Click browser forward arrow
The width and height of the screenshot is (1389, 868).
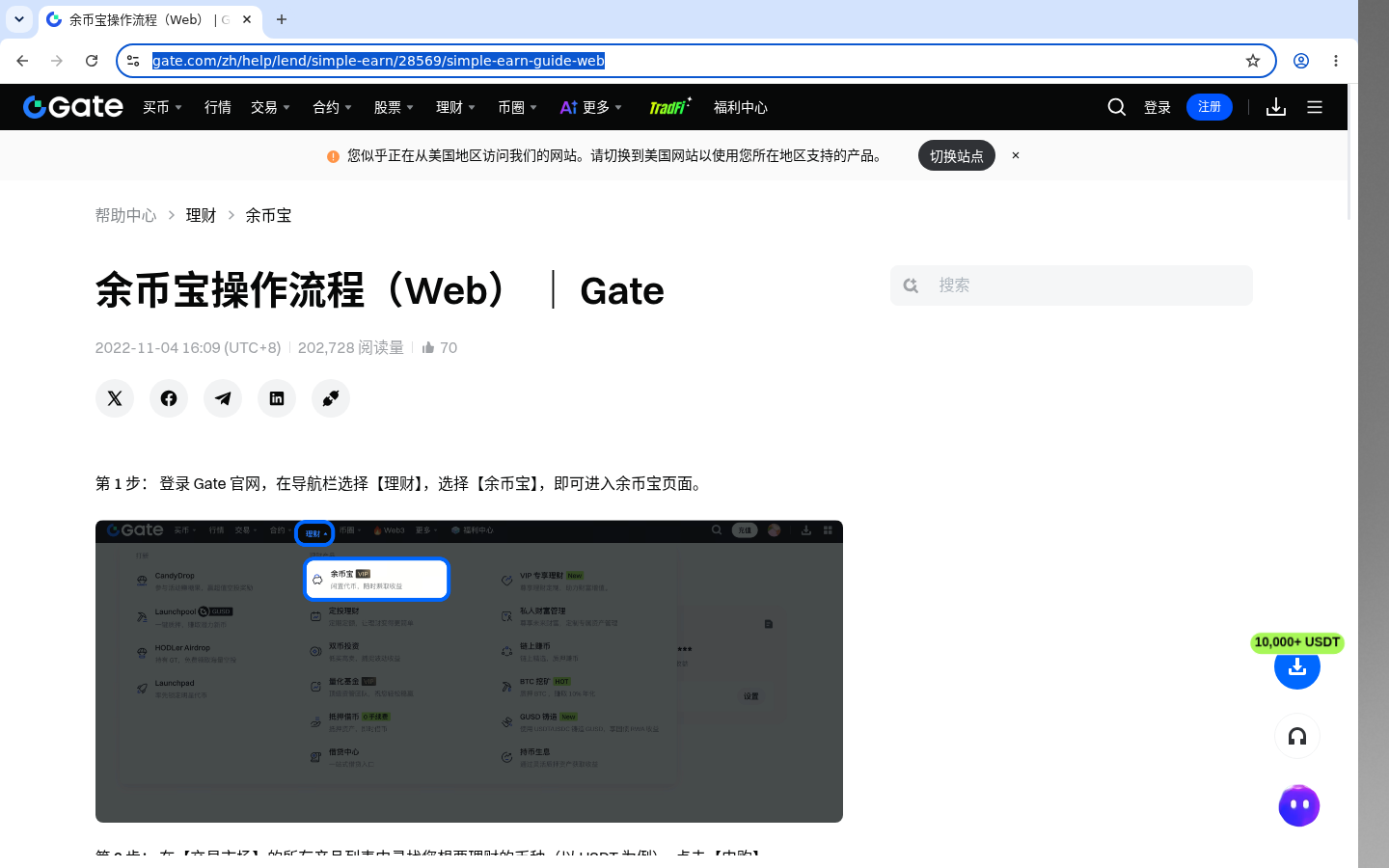click(x=57, y=61)
